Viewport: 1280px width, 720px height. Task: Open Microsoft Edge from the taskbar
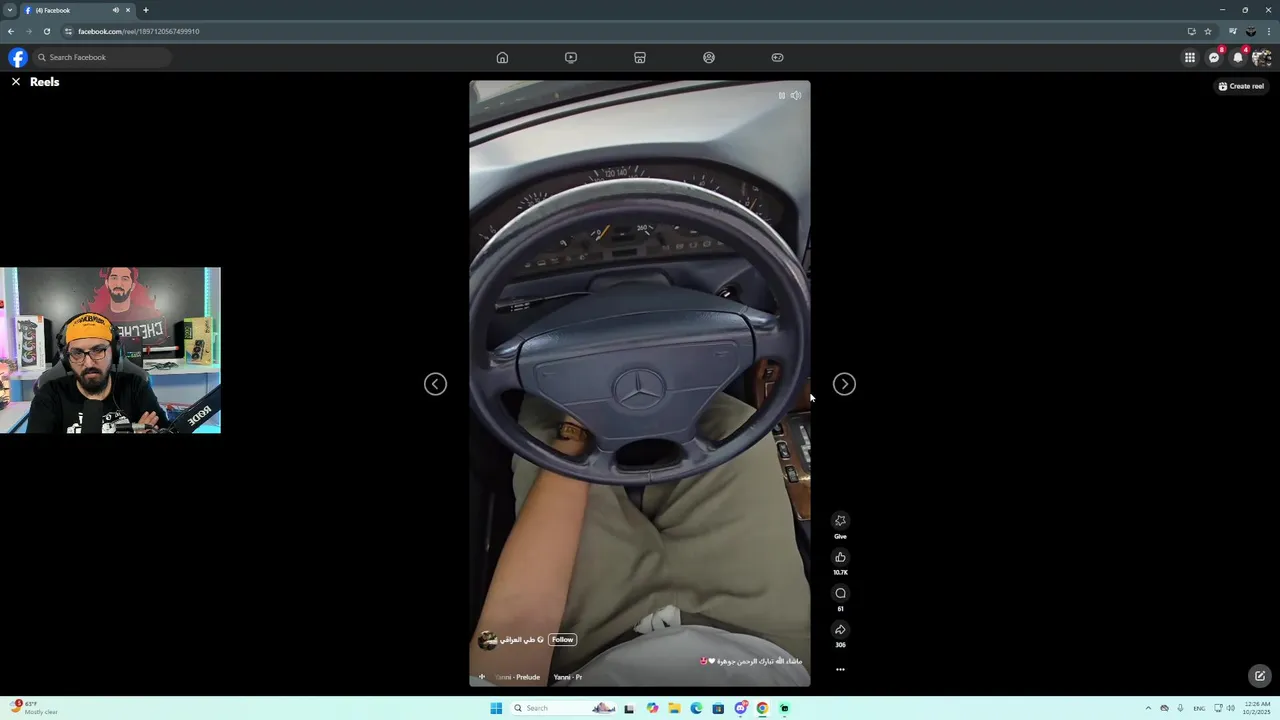(697, 708)
